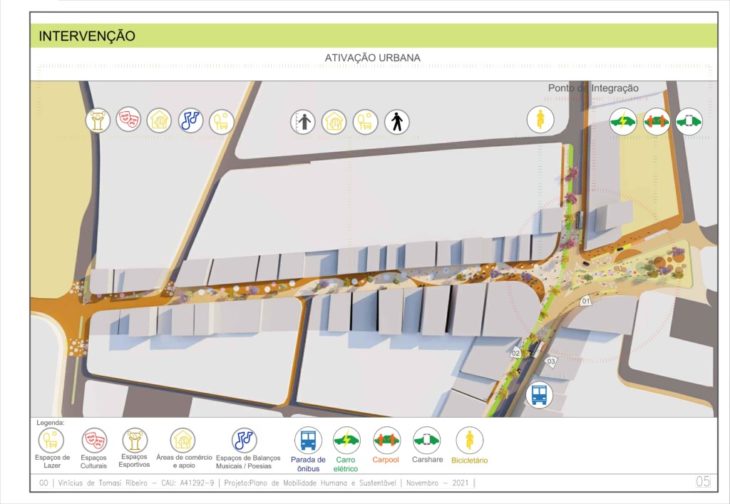This screenshot has width=730, height=504.
Task: Click the Espaços de Balanços Musicais legend icon
Action: tap(244, 440)
